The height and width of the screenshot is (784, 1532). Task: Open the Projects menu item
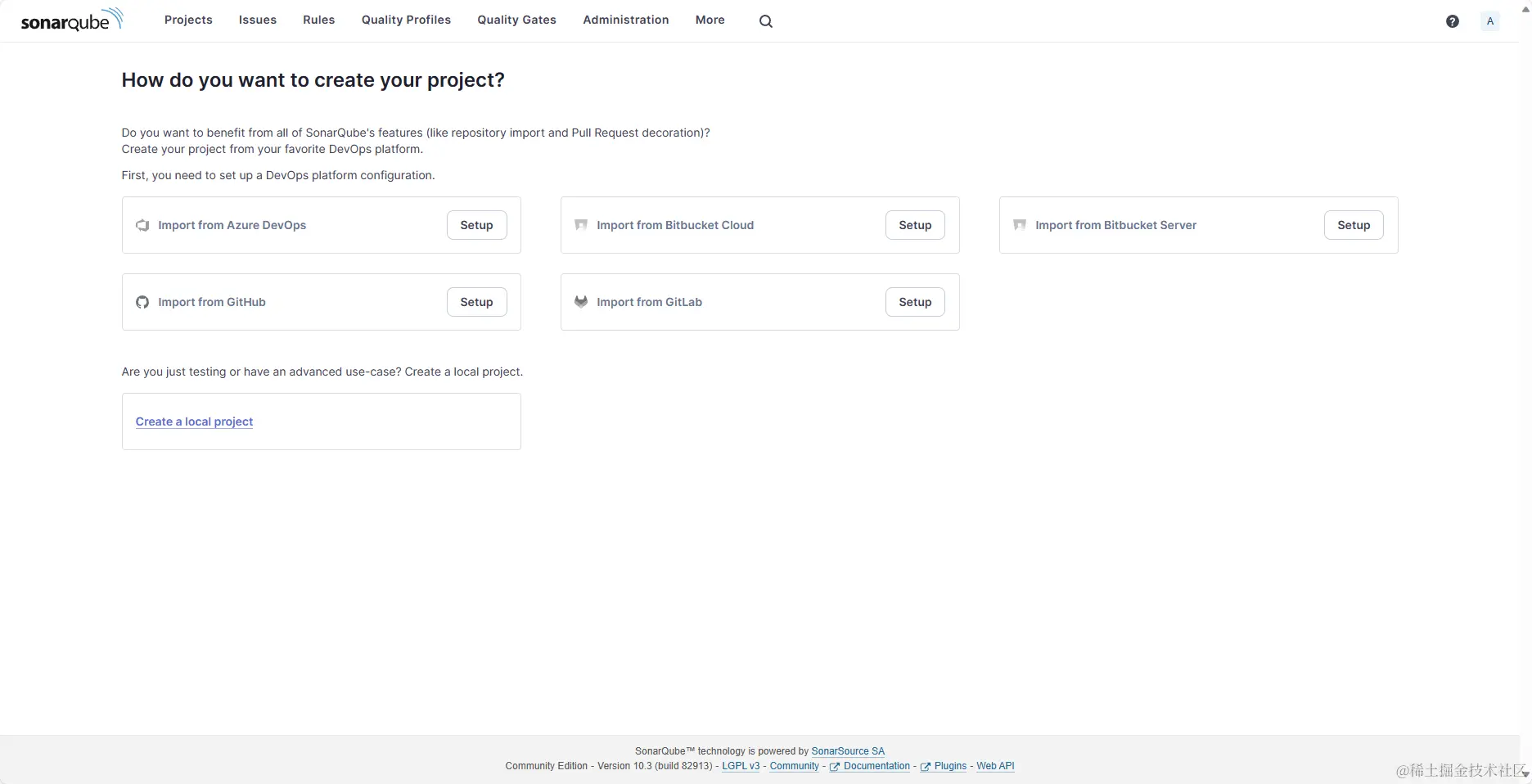point(188,20)
